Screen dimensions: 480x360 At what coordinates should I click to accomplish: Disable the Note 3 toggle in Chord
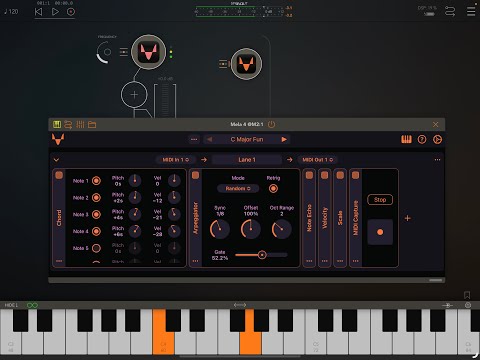[x=96, y=214]
